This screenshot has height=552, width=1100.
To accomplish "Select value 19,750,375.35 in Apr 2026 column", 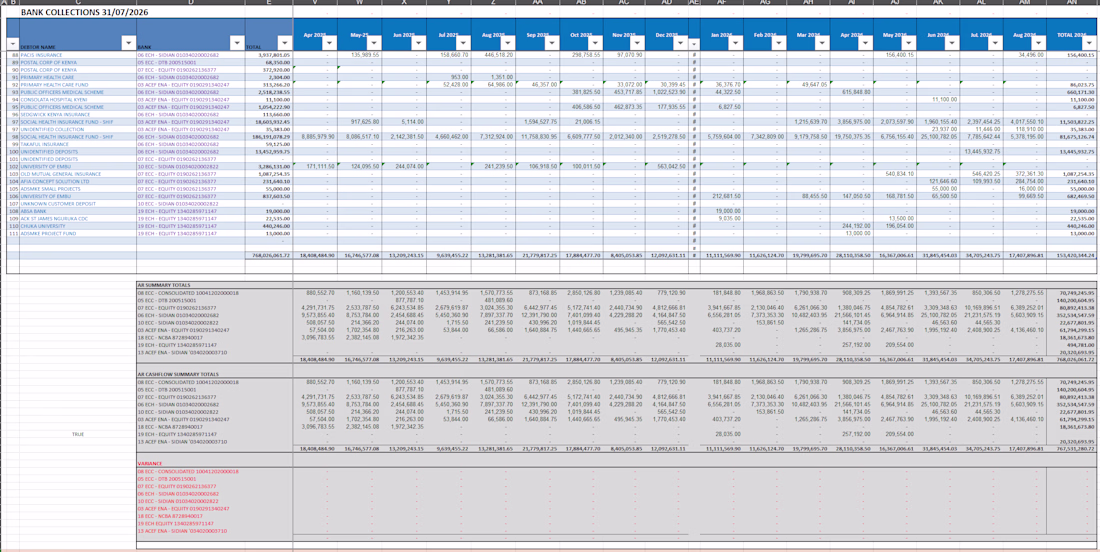I will click(852, 137).
